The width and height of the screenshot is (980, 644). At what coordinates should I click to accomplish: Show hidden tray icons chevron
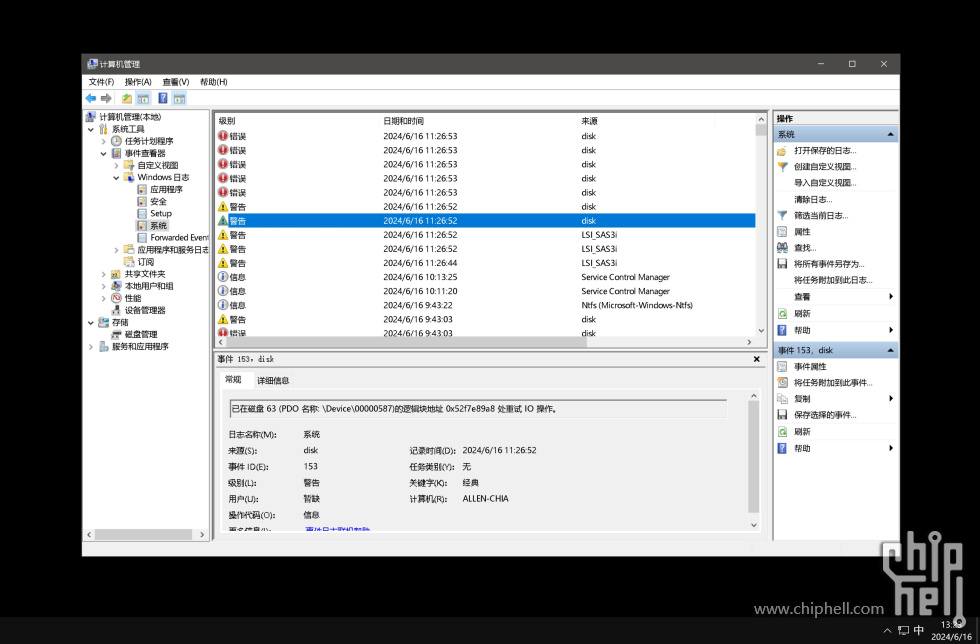click(x=887, y=630)
